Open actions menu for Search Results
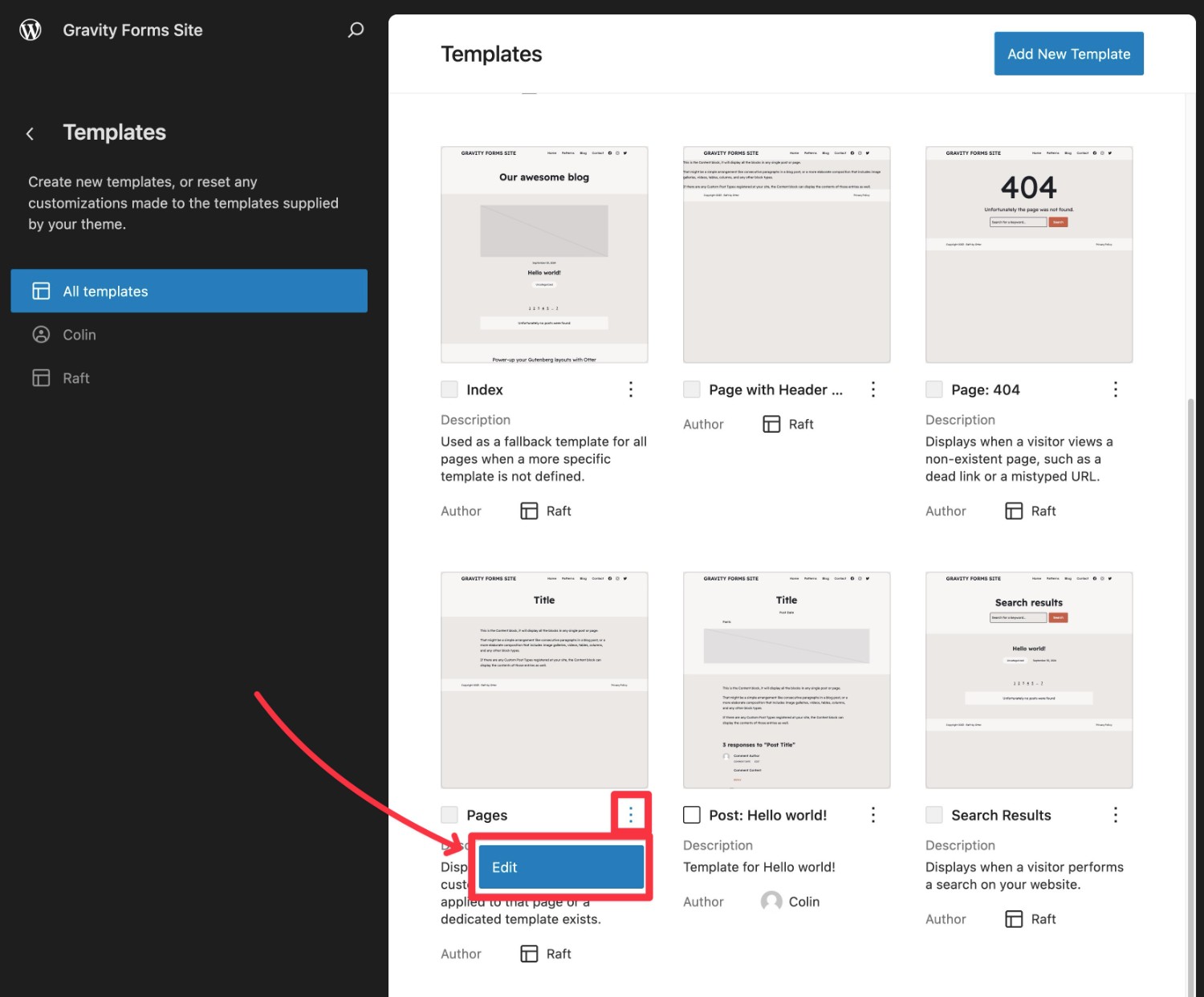The image size is (1204, 997). tap(1116, 815)
